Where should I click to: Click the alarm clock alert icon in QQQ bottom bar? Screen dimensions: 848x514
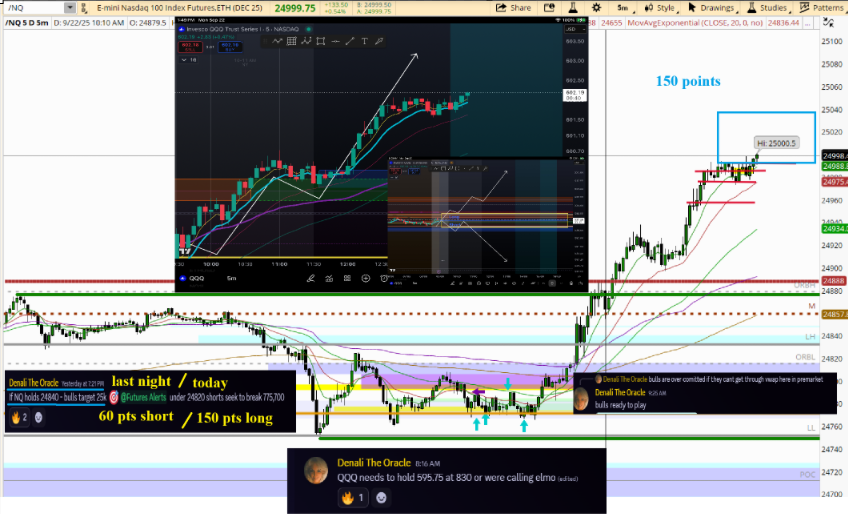point(384,278)
